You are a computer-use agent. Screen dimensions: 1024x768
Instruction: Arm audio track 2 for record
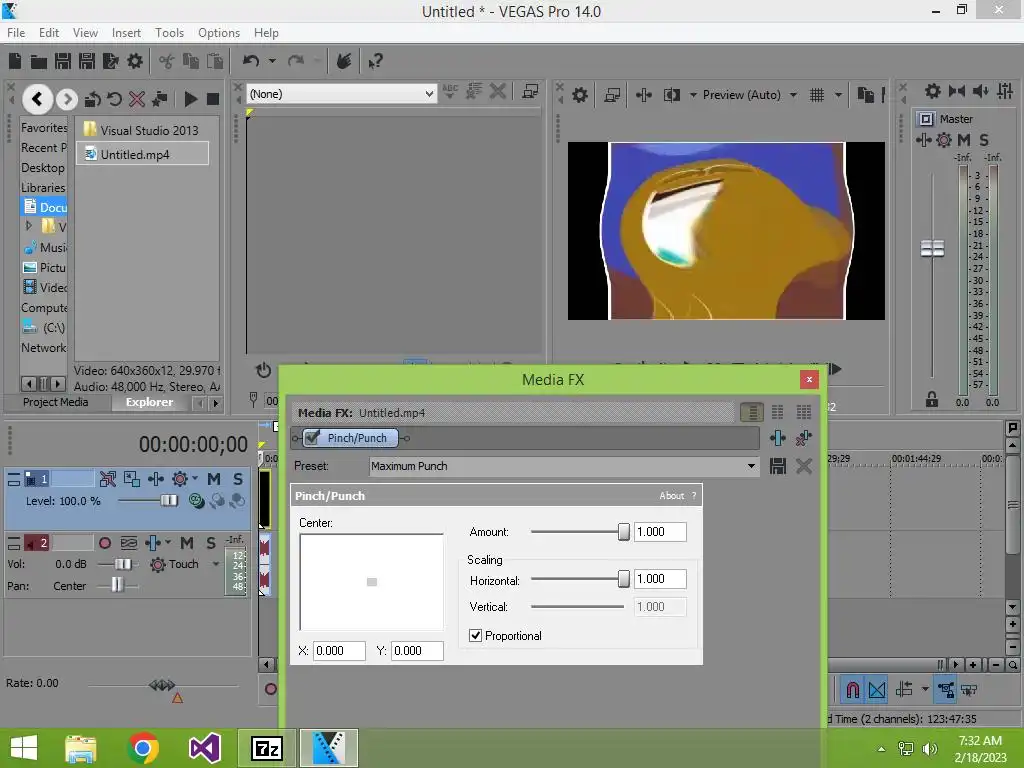pos(104,543)
